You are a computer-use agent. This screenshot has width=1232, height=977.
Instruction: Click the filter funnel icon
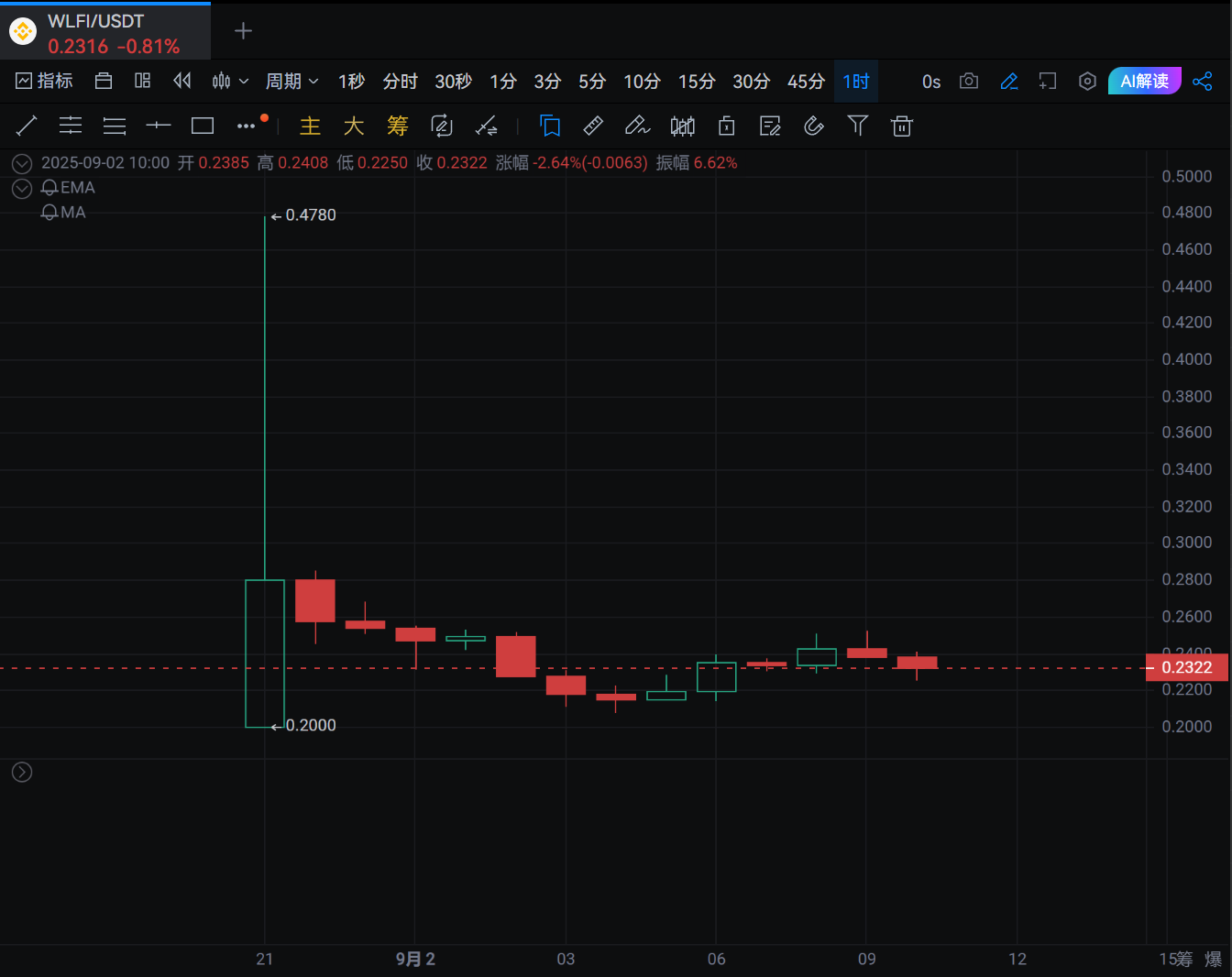point(858,126)
